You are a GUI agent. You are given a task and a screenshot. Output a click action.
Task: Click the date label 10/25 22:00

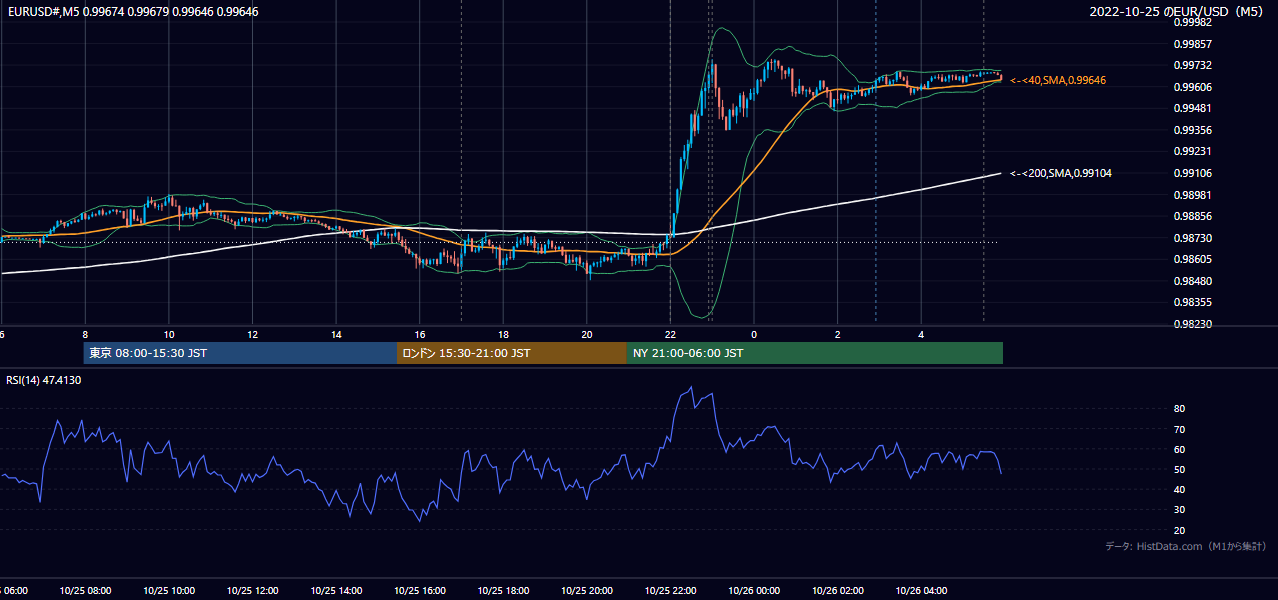point(671,590)
